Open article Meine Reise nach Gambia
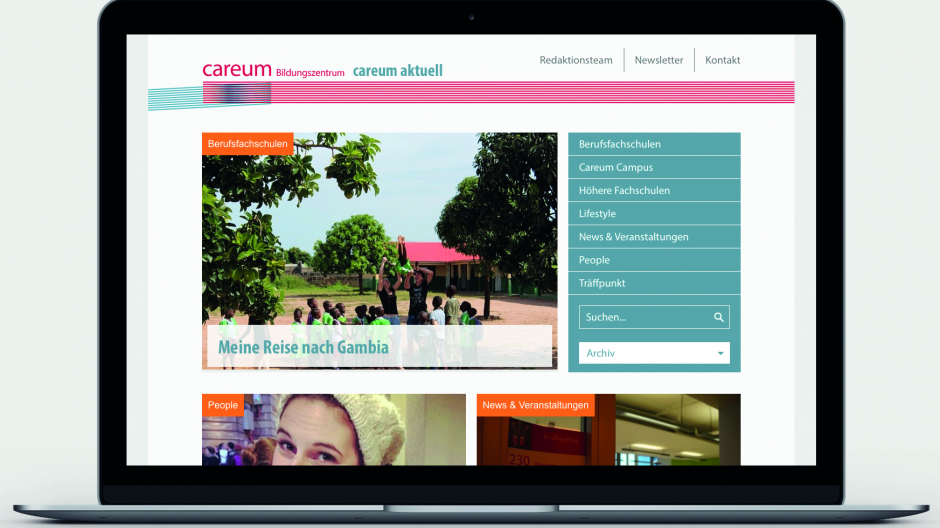The width and height of the screenshot is (940, 528). pos(303,347)
